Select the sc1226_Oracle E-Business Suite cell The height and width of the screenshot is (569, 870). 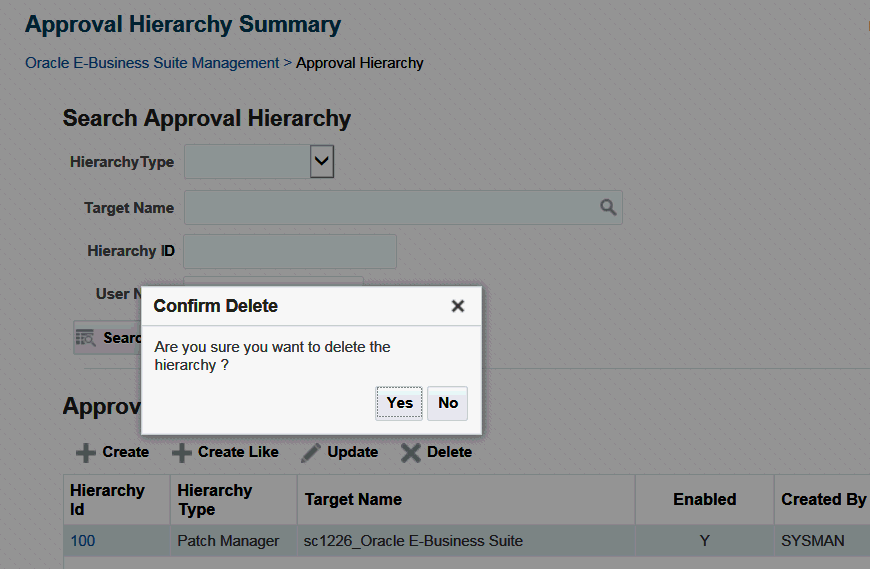[x=466, y=541]
